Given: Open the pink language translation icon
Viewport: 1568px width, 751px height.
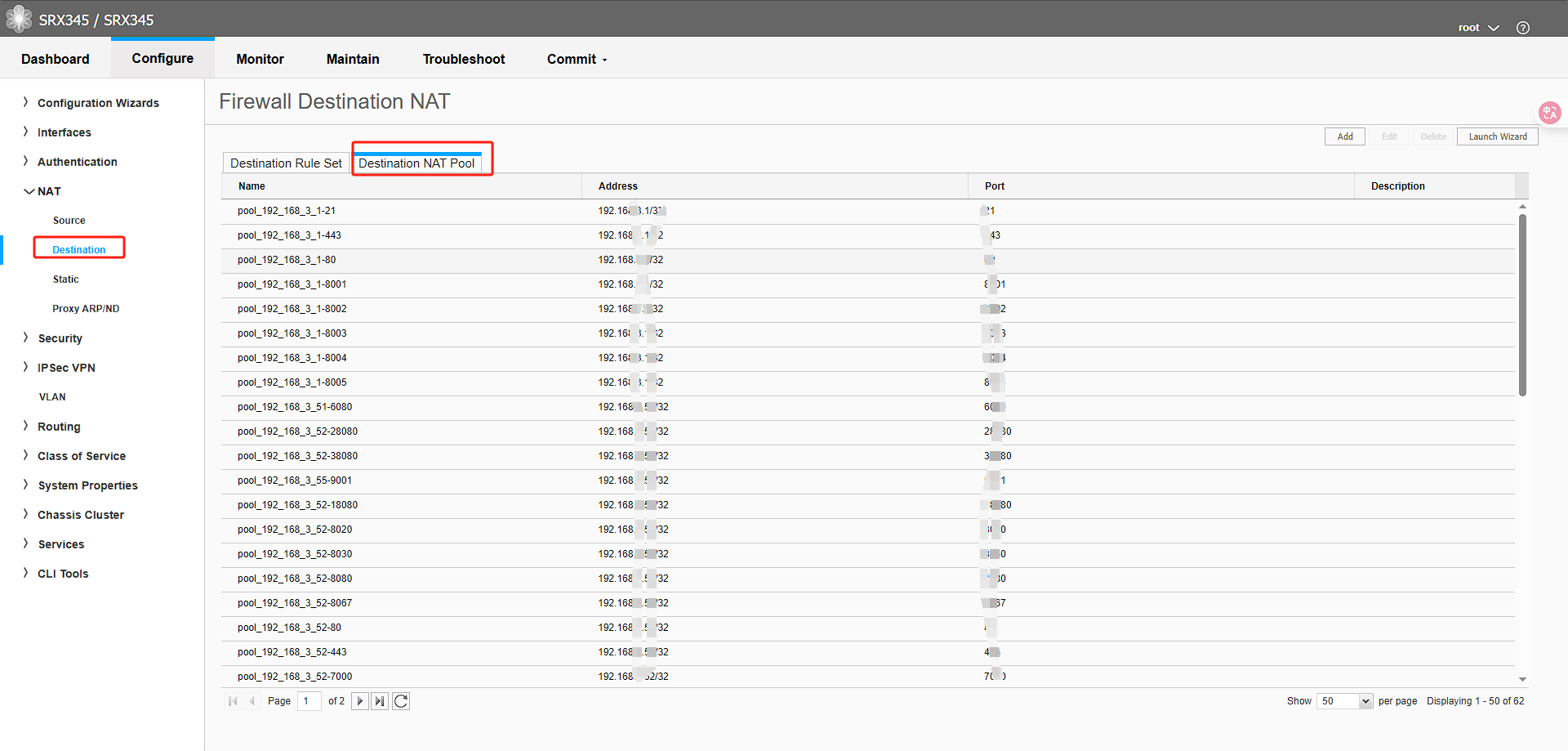Looking at the screenshot, I should (1549, 113).
